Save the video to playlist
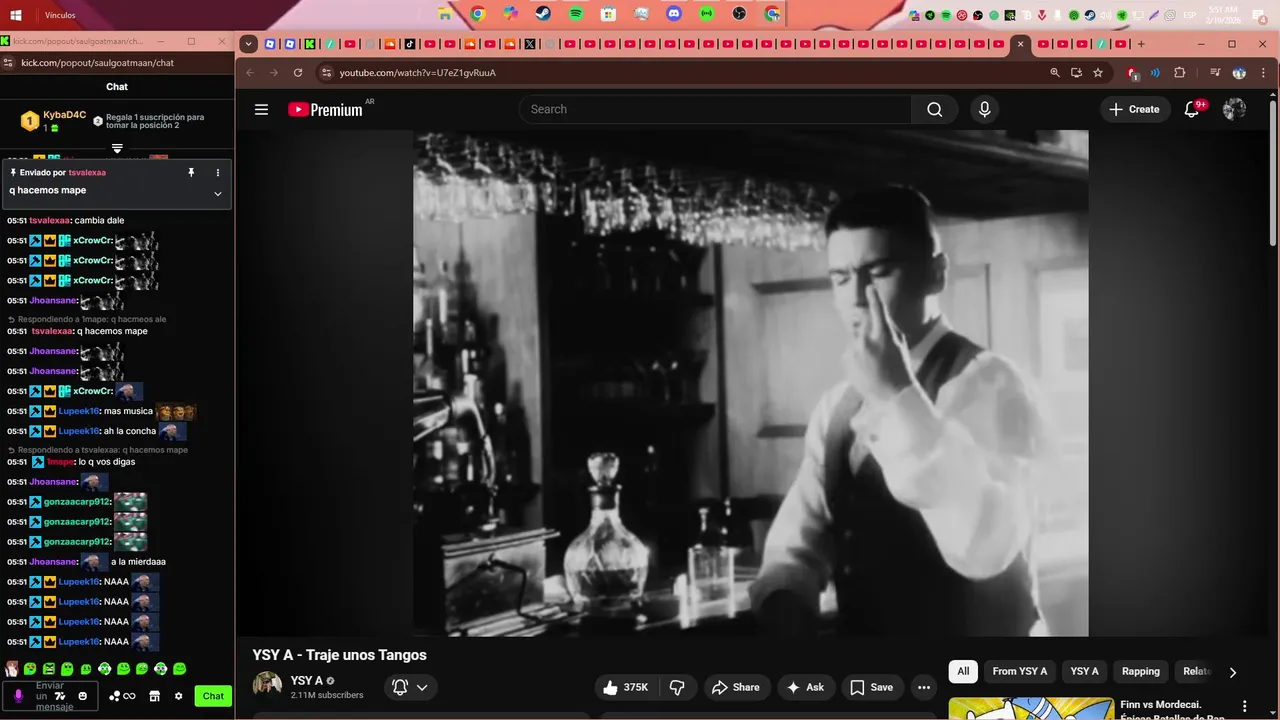 (871, 687)
